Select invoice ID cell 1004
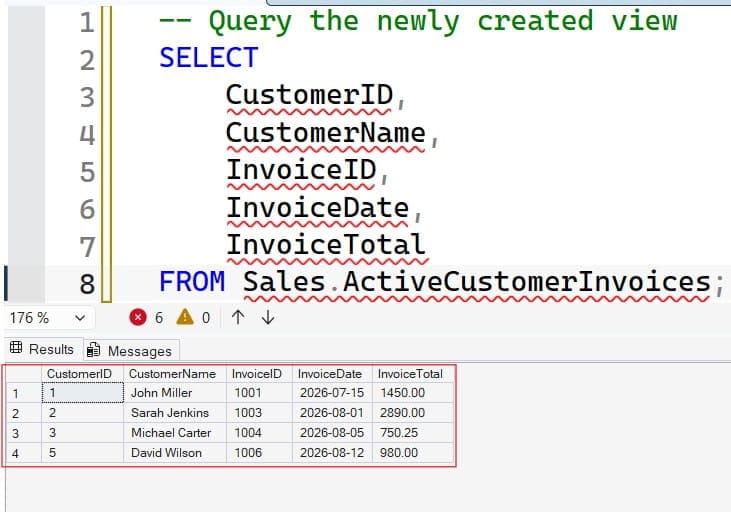 click(x=259, y=433)
